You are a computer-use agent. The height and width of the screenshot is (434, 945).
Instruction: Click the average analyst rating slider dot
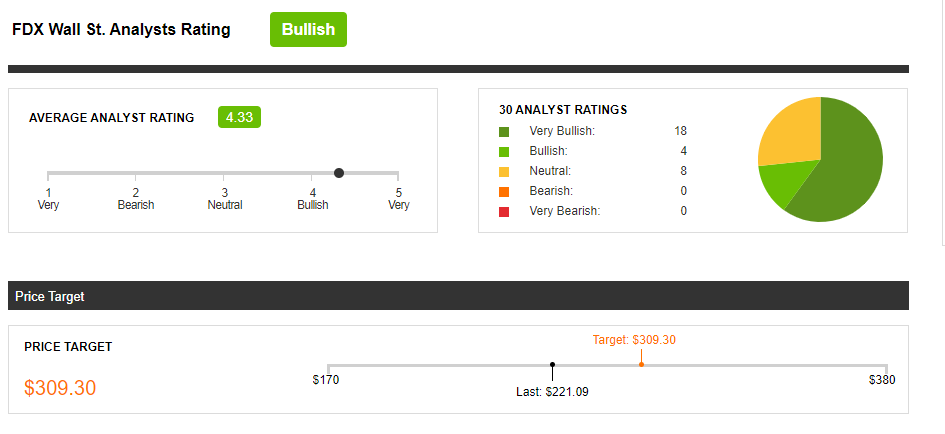click(339, 173)
